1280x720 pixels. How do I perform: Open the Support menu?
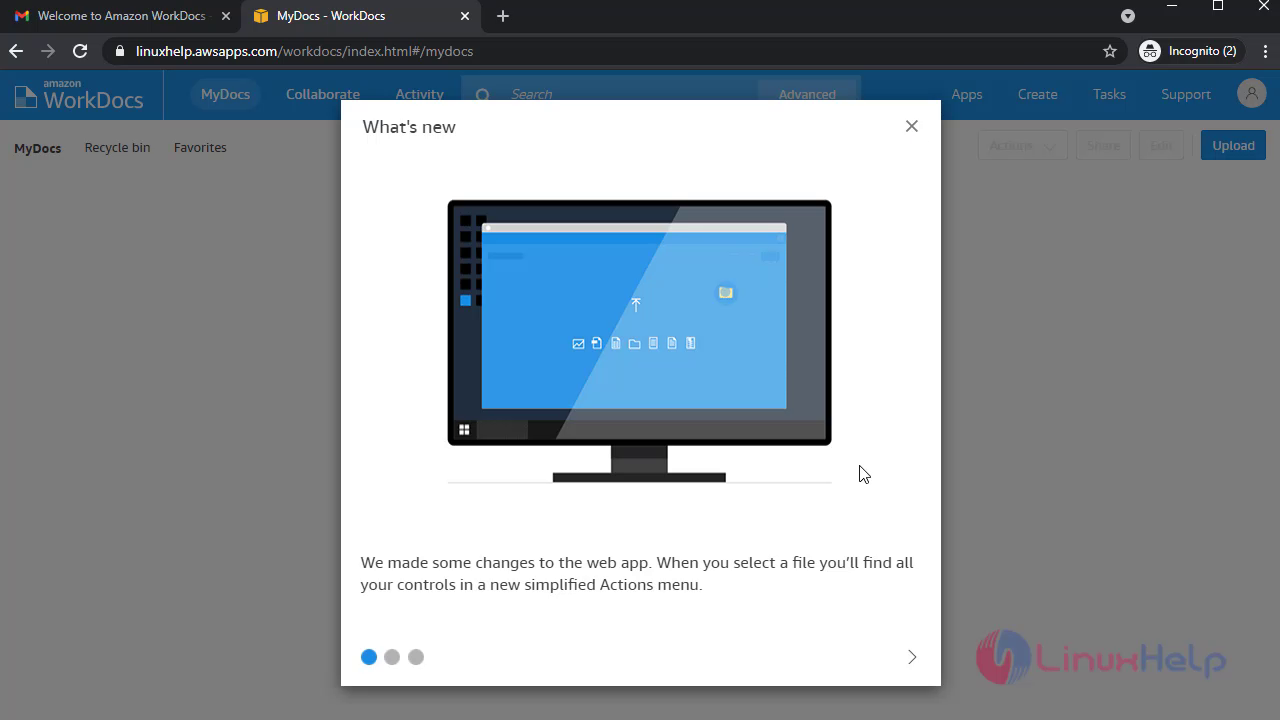(1186, 94)
